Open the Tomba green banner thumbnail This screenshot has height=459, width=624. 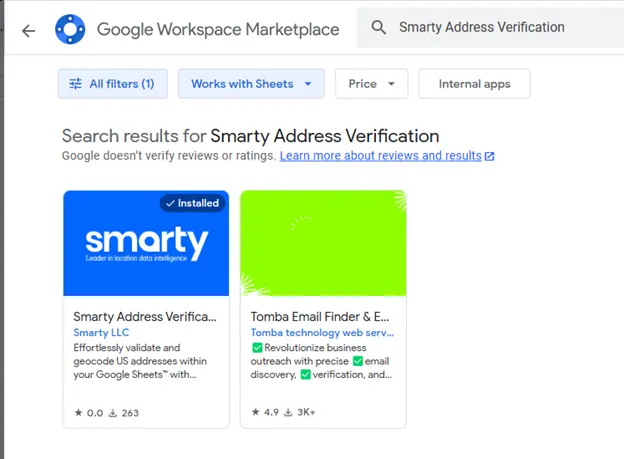tap(323, 244)
